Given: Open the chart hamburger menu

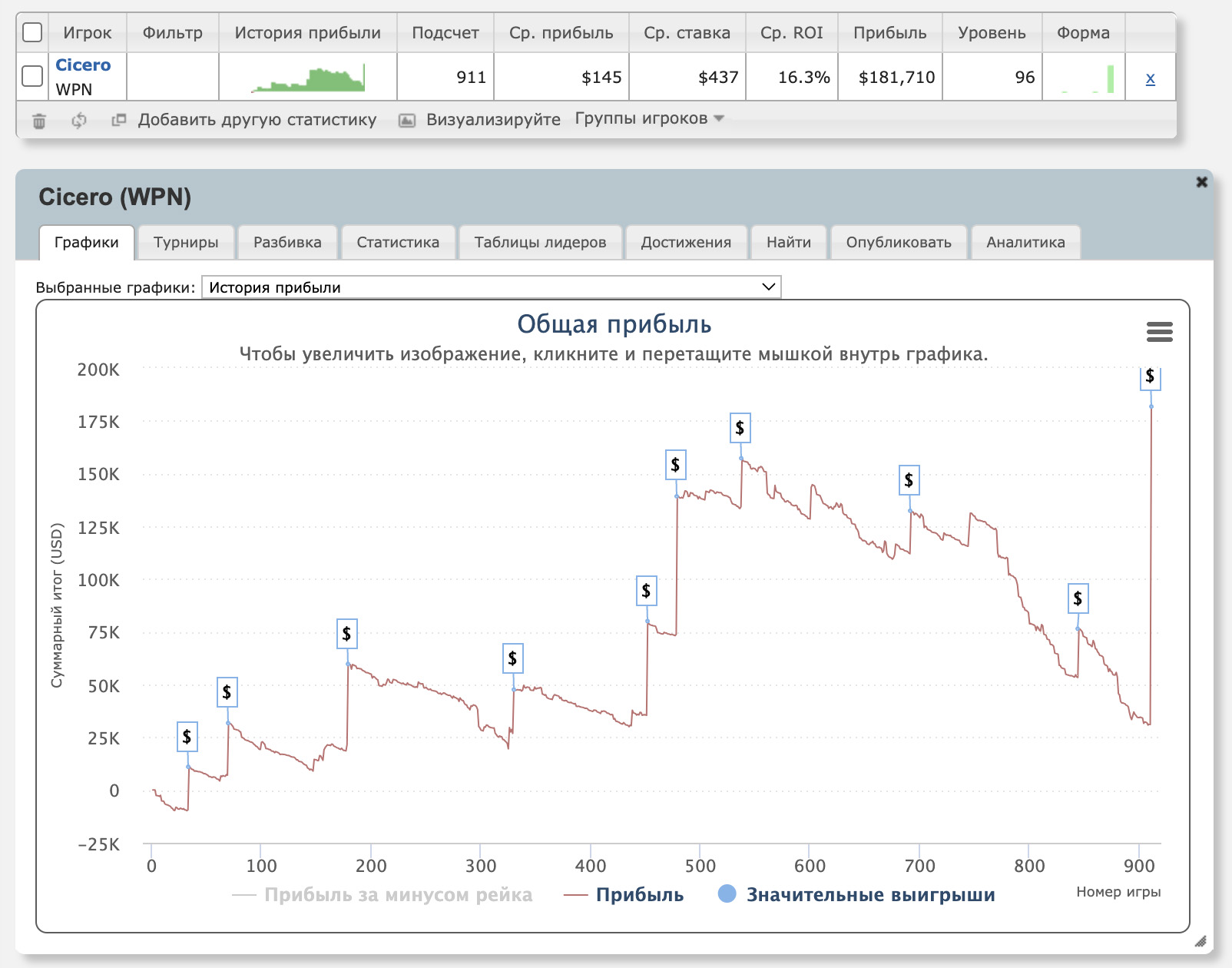Looking at the screenshot, I should click(1159, 332).
